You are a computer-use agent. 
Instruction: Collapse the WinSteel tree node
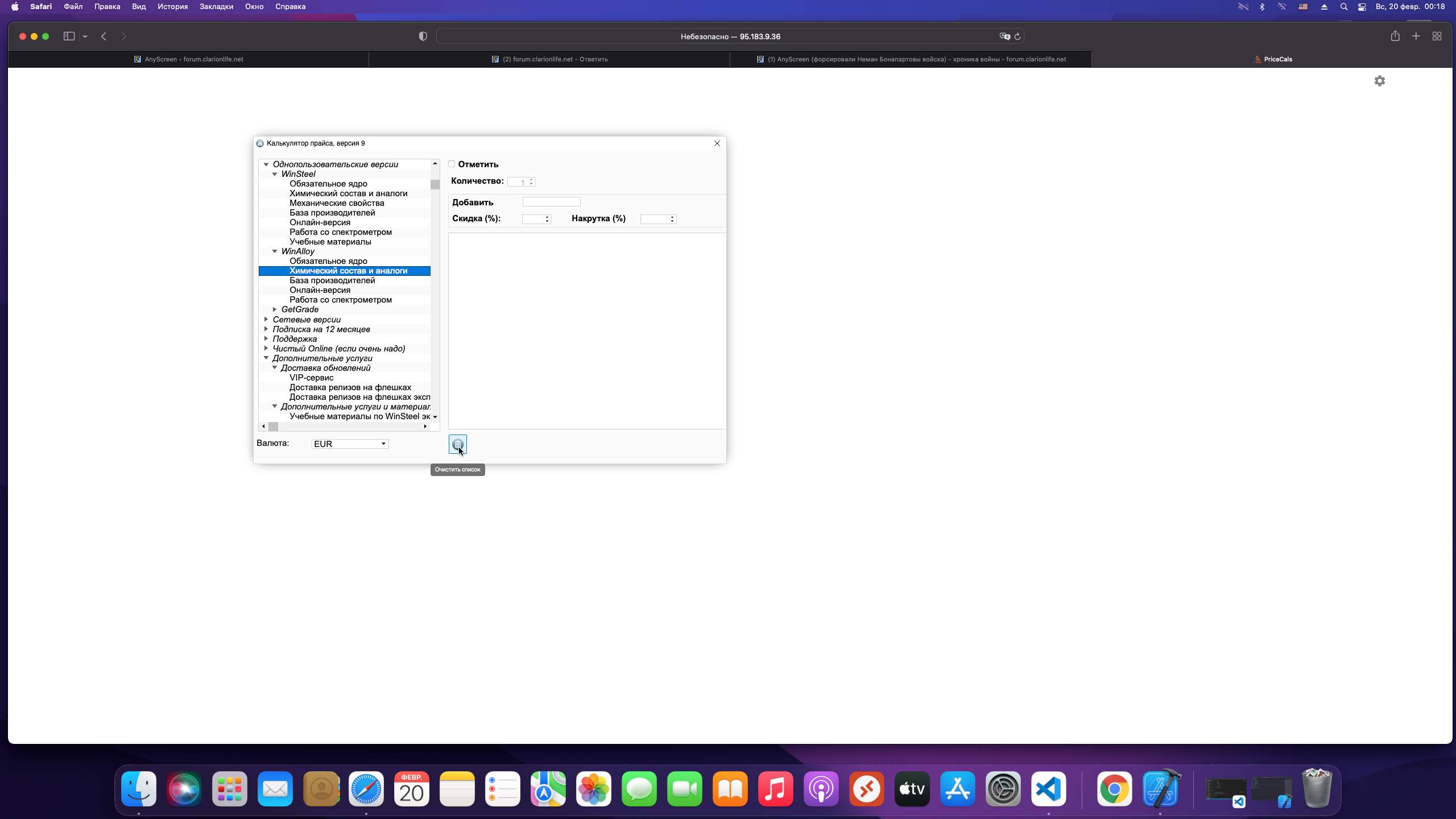[x=275, y=174]
